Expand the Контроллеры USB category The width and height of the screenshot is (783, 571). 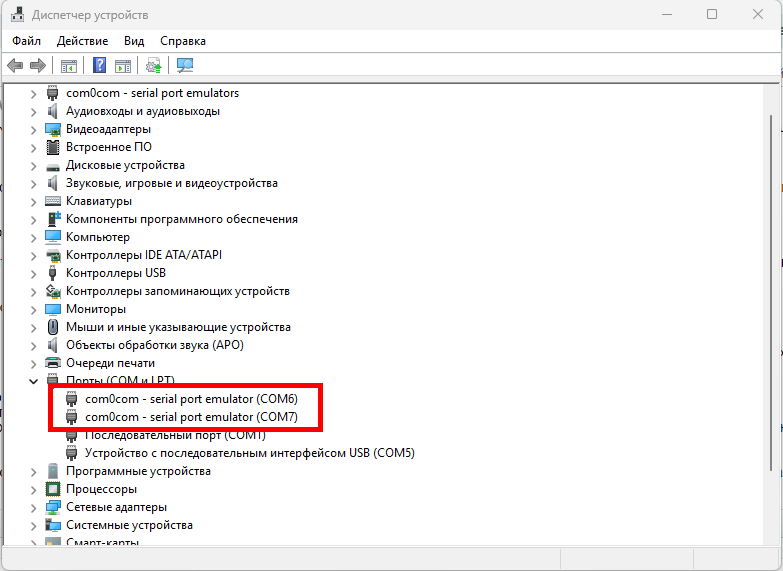tap(33, 274)
